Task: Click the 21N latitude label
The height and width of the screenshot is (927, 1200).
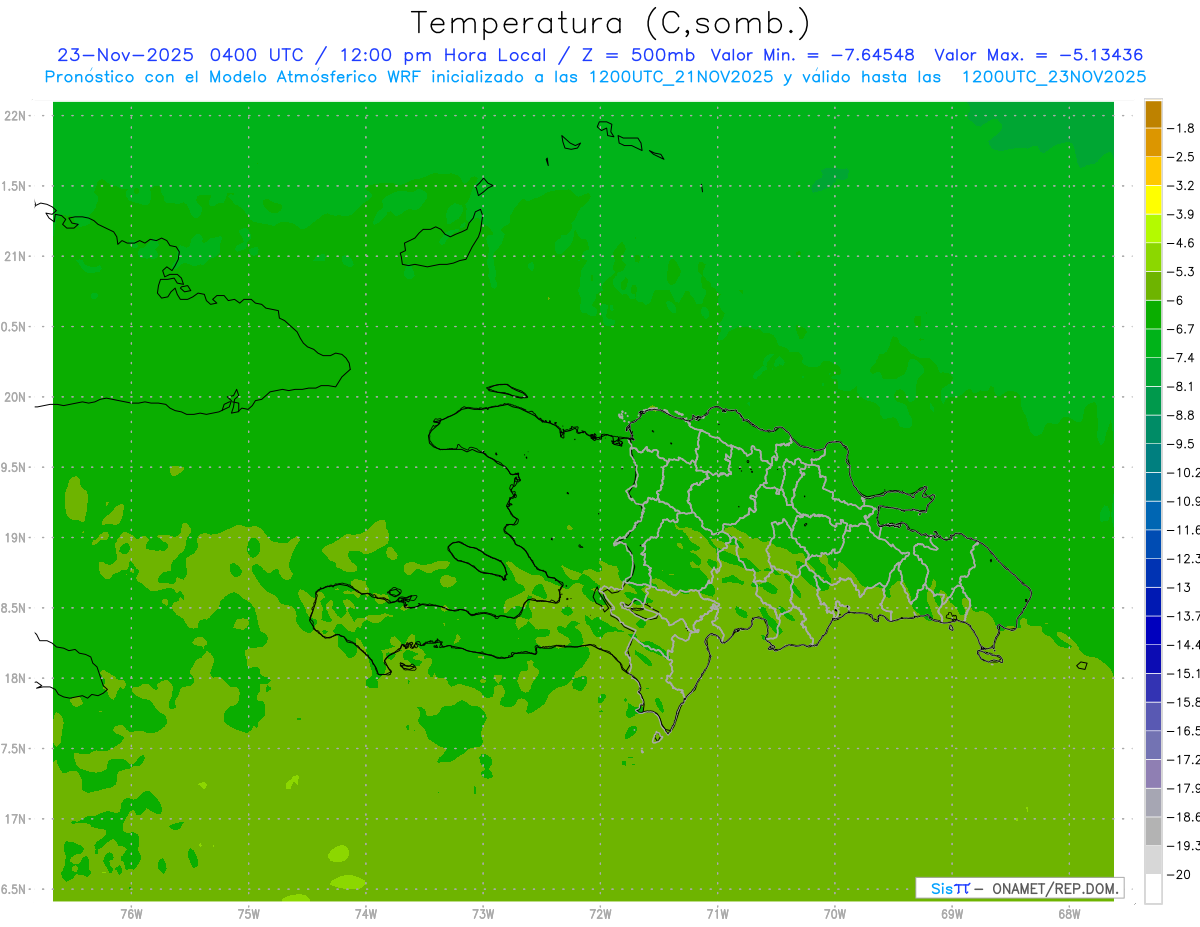Action: pyautogui.click(x=17, y=256)
